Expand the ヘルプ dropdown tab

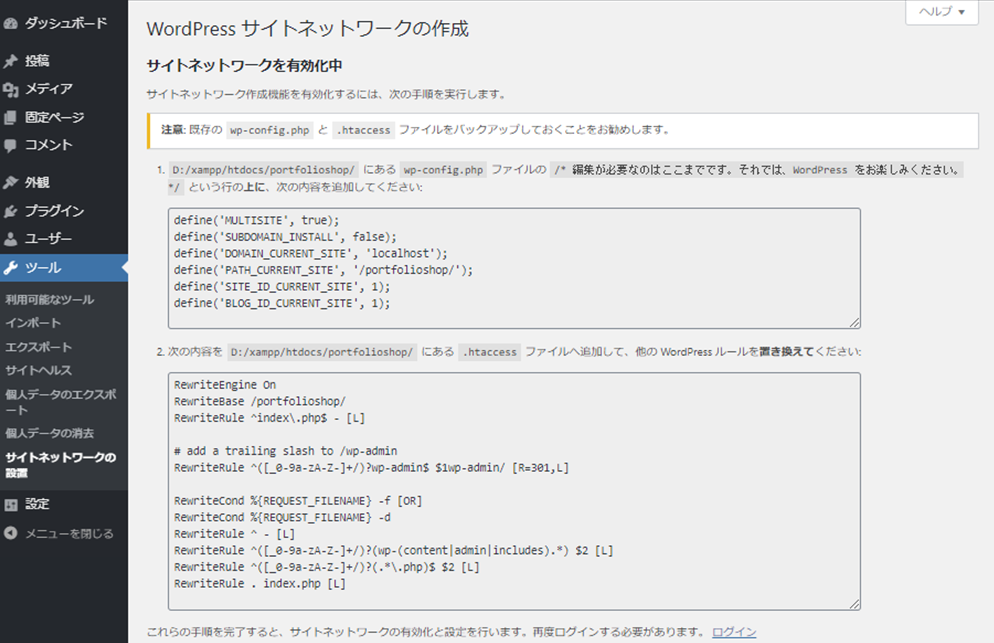tap(941, 12)
